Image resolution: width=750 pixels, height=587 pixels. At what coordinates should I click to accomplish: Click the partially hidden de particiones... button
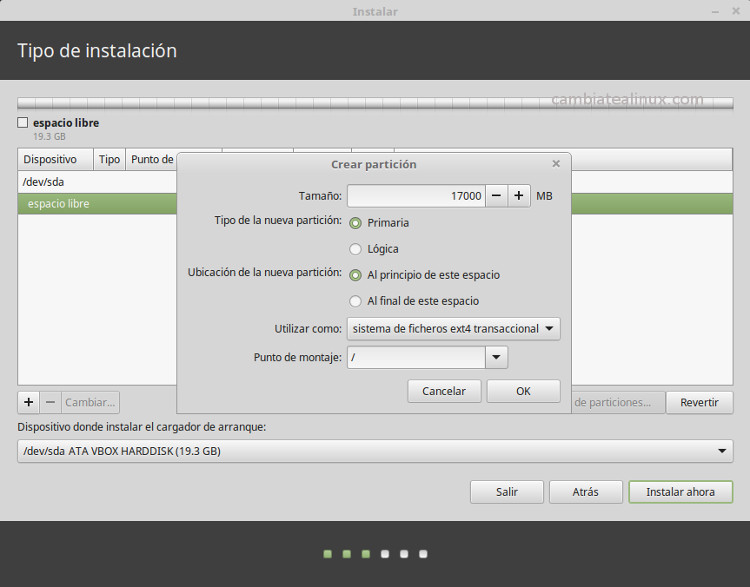[618, 402]
